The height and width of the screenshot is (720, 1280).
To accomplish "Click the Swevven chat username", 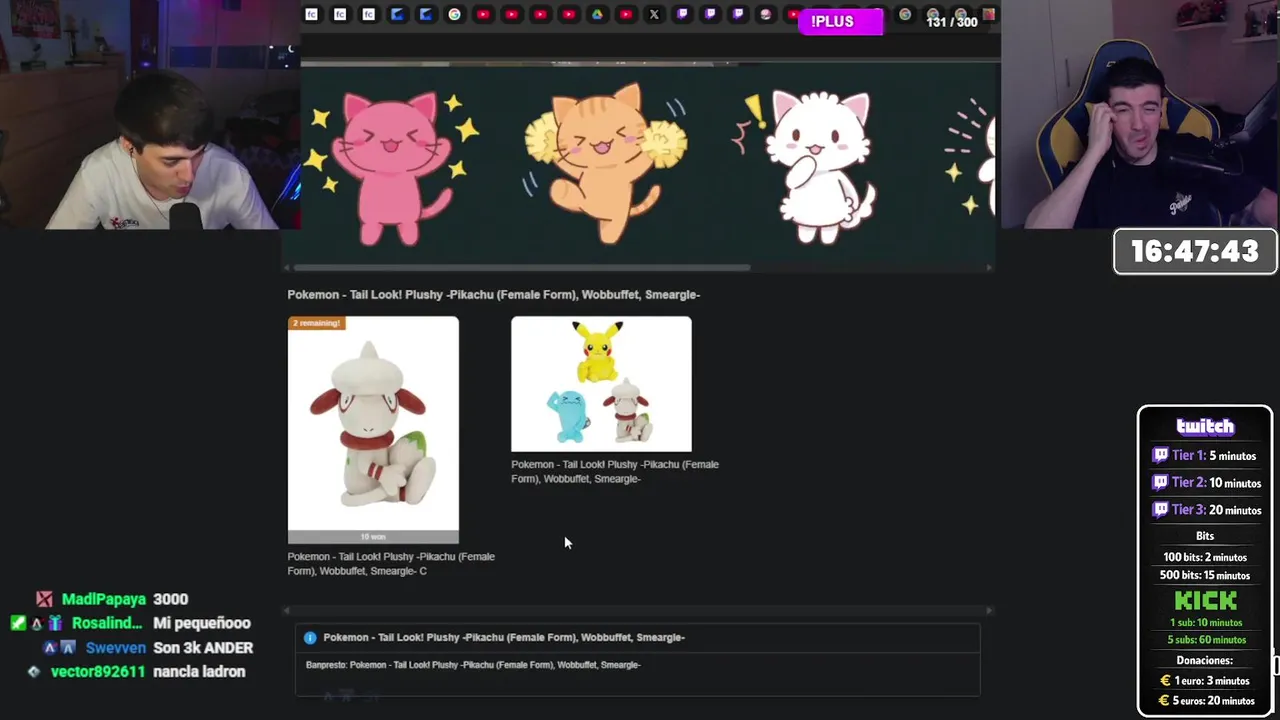I will (115, 648).
